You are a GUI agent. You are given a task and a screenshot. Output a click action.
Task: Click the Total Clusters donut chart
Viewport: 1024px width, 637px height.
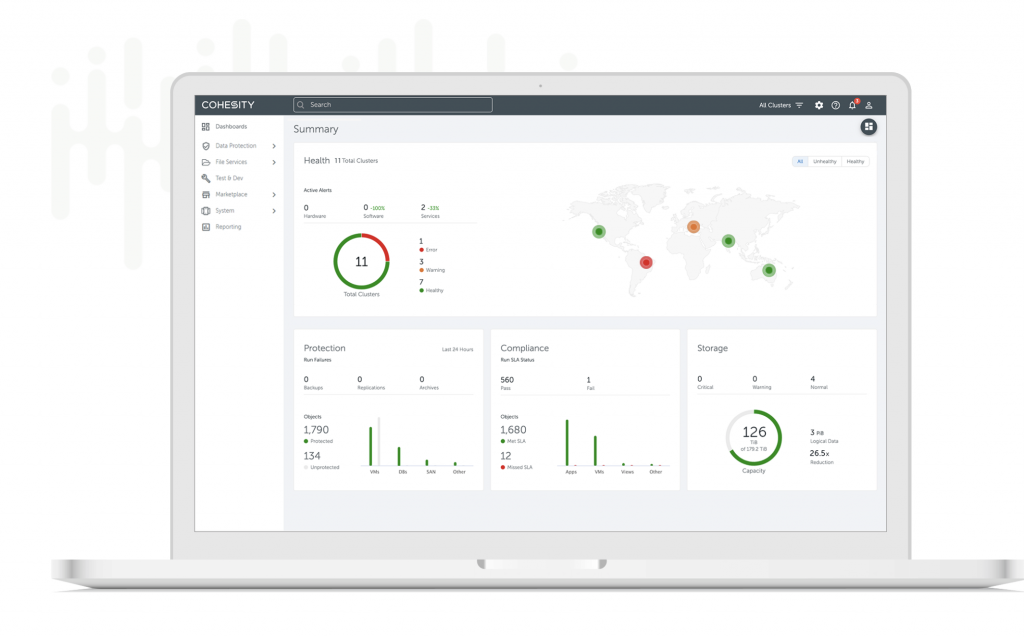coord(361,261)
